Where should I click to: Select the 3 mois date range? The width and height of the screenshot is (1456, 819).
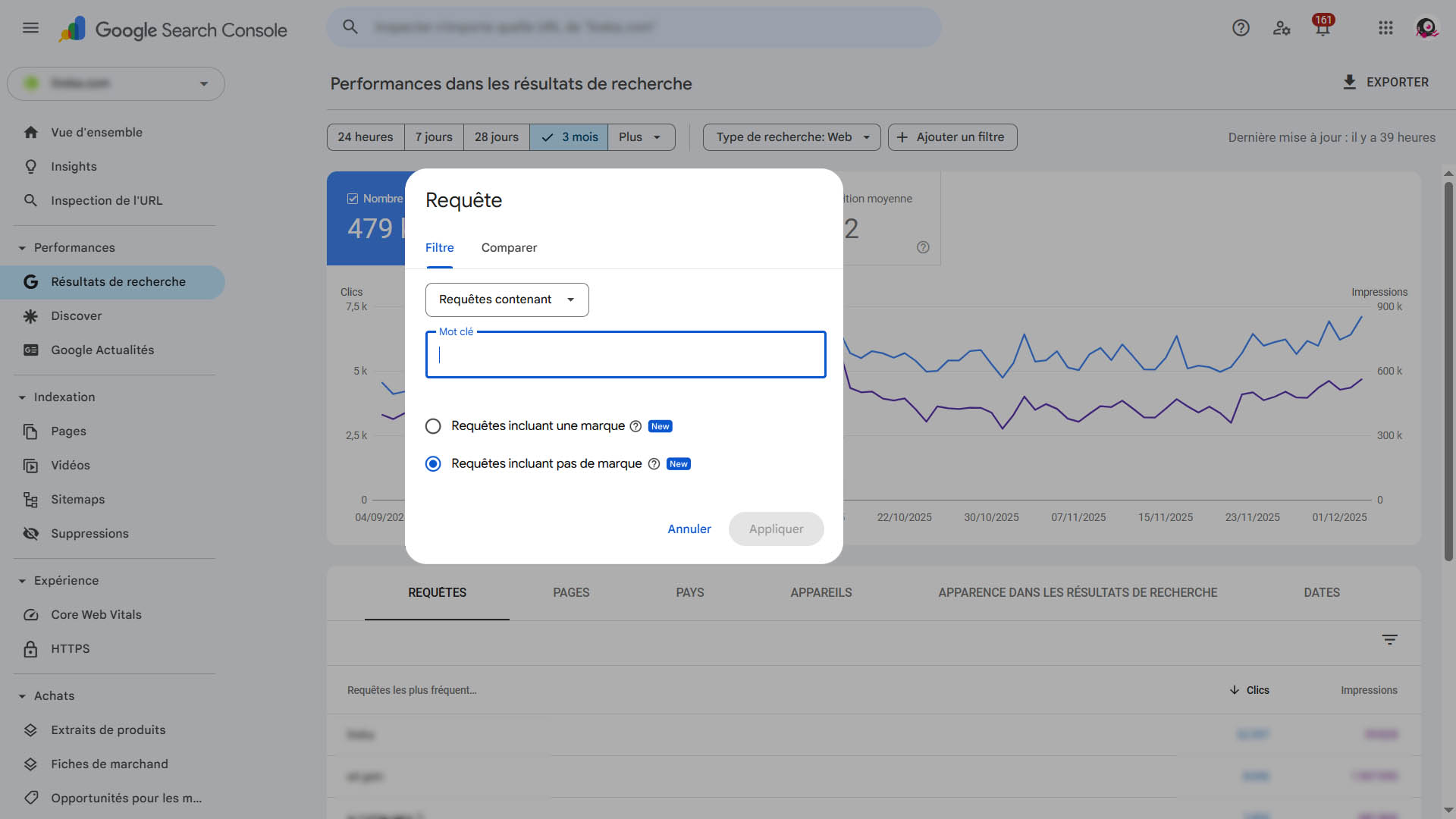(569, 137)
